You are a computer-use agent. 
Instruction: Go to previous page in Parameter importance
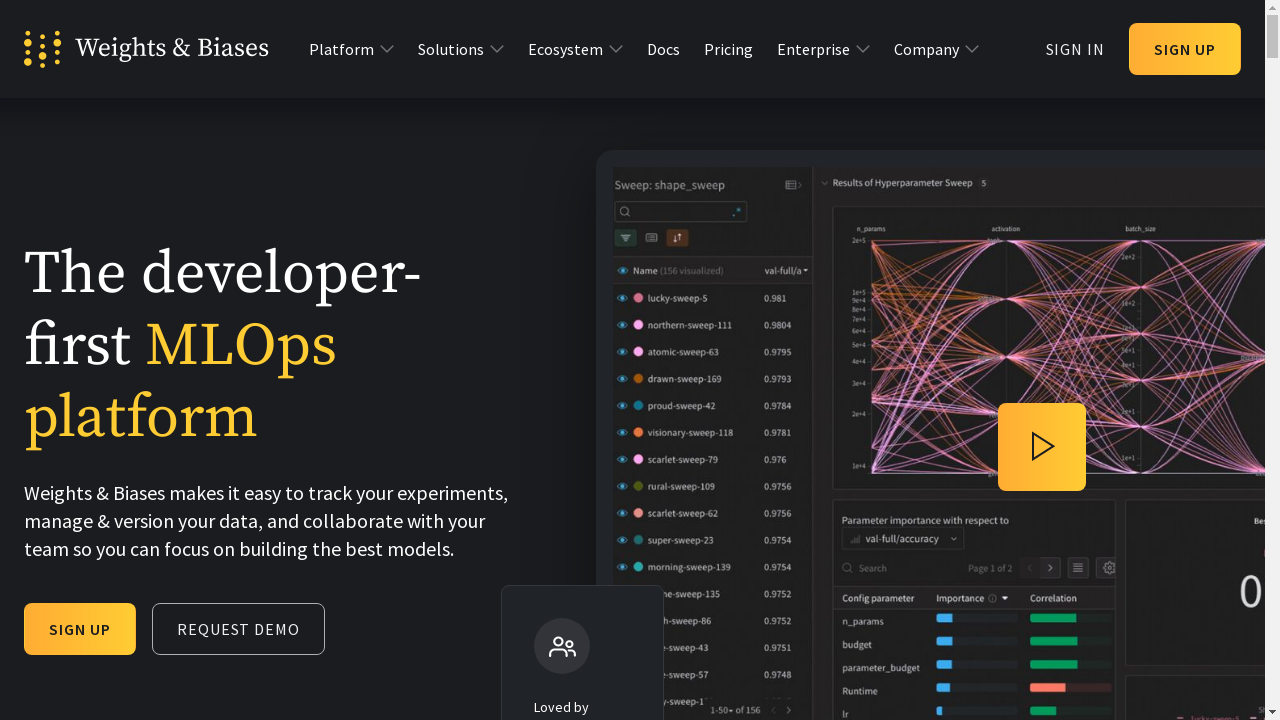[x=1030, y=568]
